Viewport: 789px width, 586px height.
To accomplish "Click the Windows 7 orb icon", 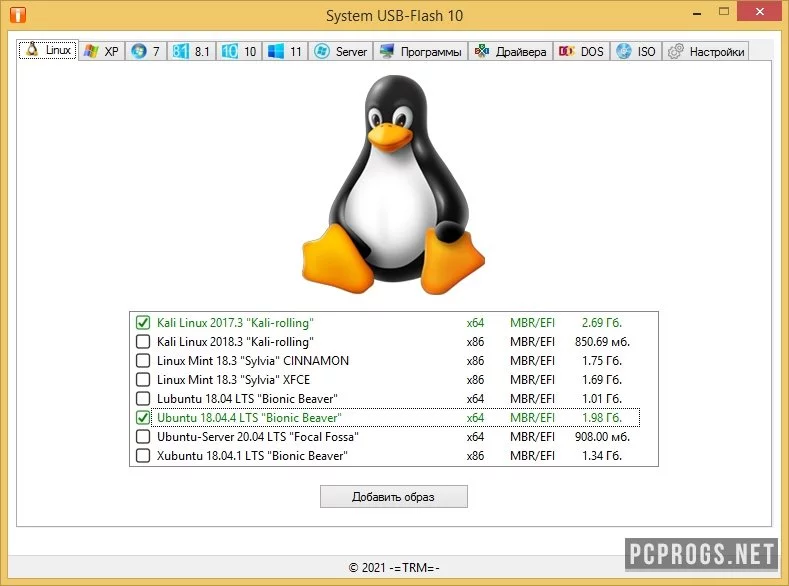I will pyautogui.click(x=138, y=51).
